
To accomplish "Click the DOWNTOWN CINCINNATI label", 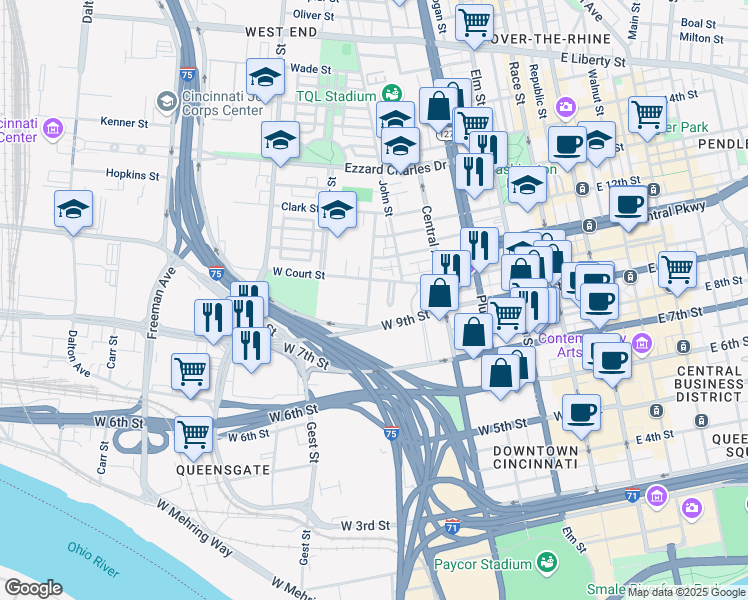I will tap(536, 457).
